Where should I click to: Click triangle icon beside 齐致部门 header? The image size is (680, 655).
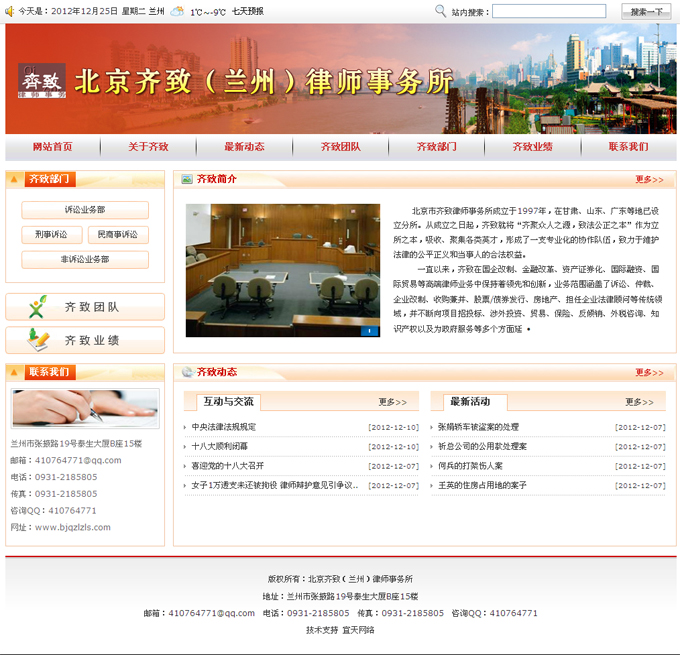pyautogui.click(x=14, y=179)
